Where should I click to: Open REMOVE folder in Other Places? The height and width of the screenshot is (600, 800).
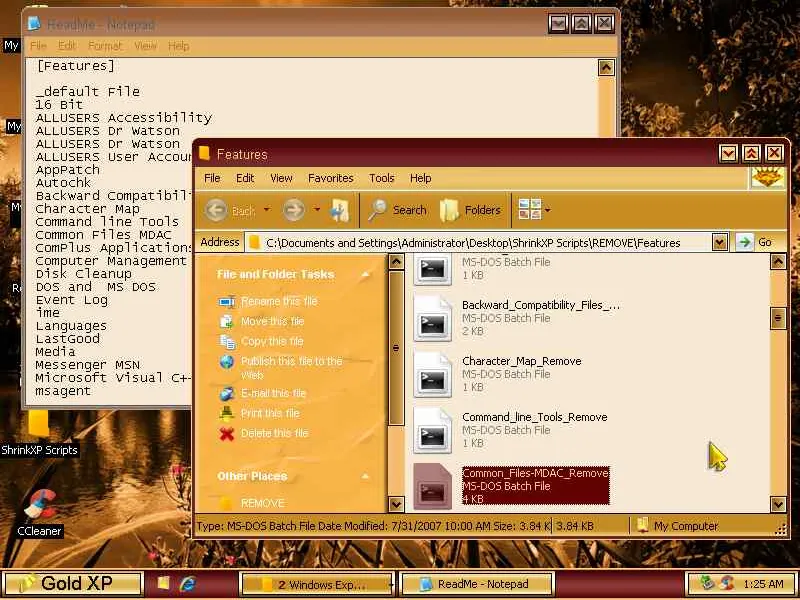[262, 504]
